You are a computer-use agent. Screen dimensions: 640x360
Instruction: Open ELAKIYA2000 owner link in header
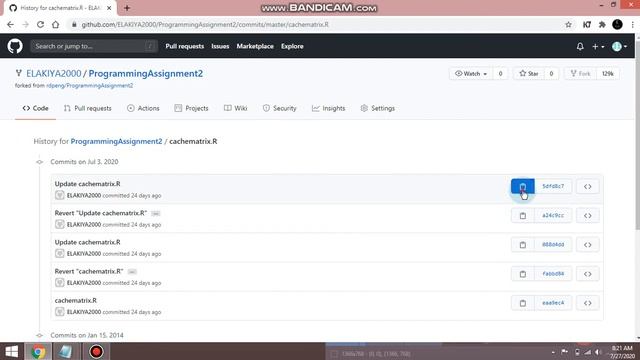point(54,73)
